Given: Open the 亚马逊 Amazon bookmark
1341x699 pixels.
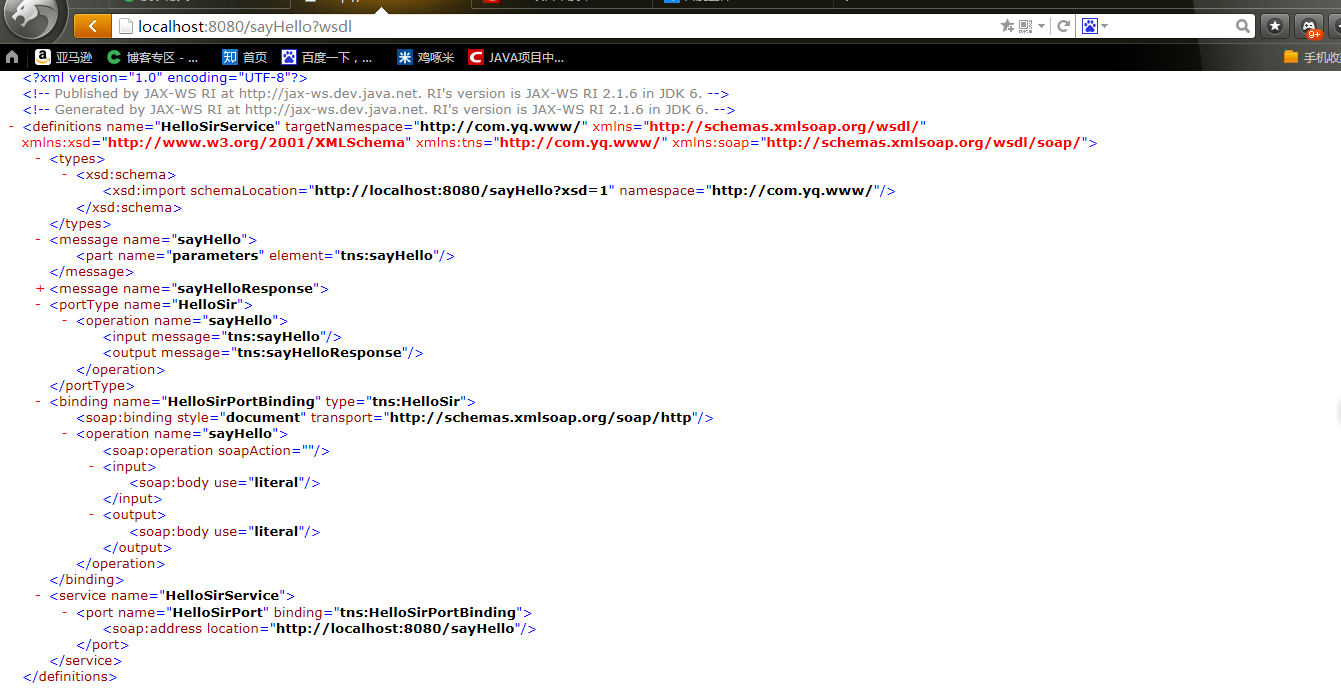Looking at the screenshot, I should point(63,57).
